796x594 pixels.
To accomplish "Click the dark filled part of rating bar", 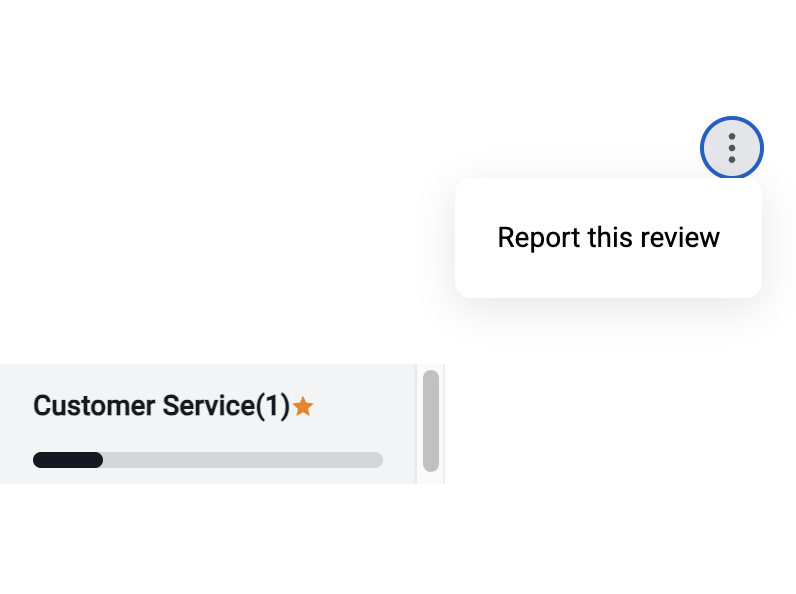I will [x=68, y=460].
